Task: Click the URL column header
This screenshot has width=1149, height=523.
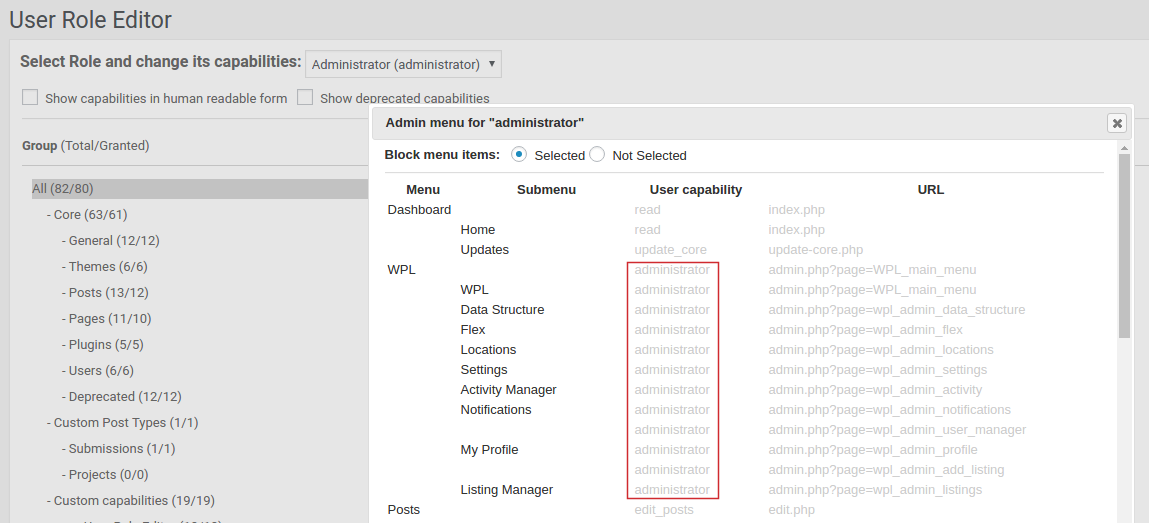Action: 931,190
